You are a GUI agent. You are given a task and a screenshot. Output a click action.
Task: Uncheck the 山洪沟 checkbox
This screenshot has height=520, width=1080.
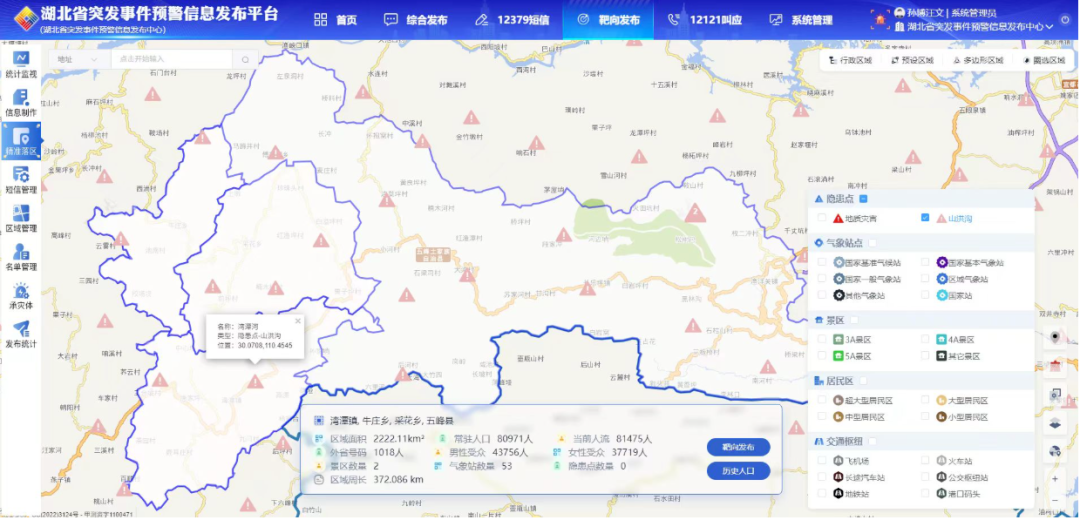click(925, 218)
